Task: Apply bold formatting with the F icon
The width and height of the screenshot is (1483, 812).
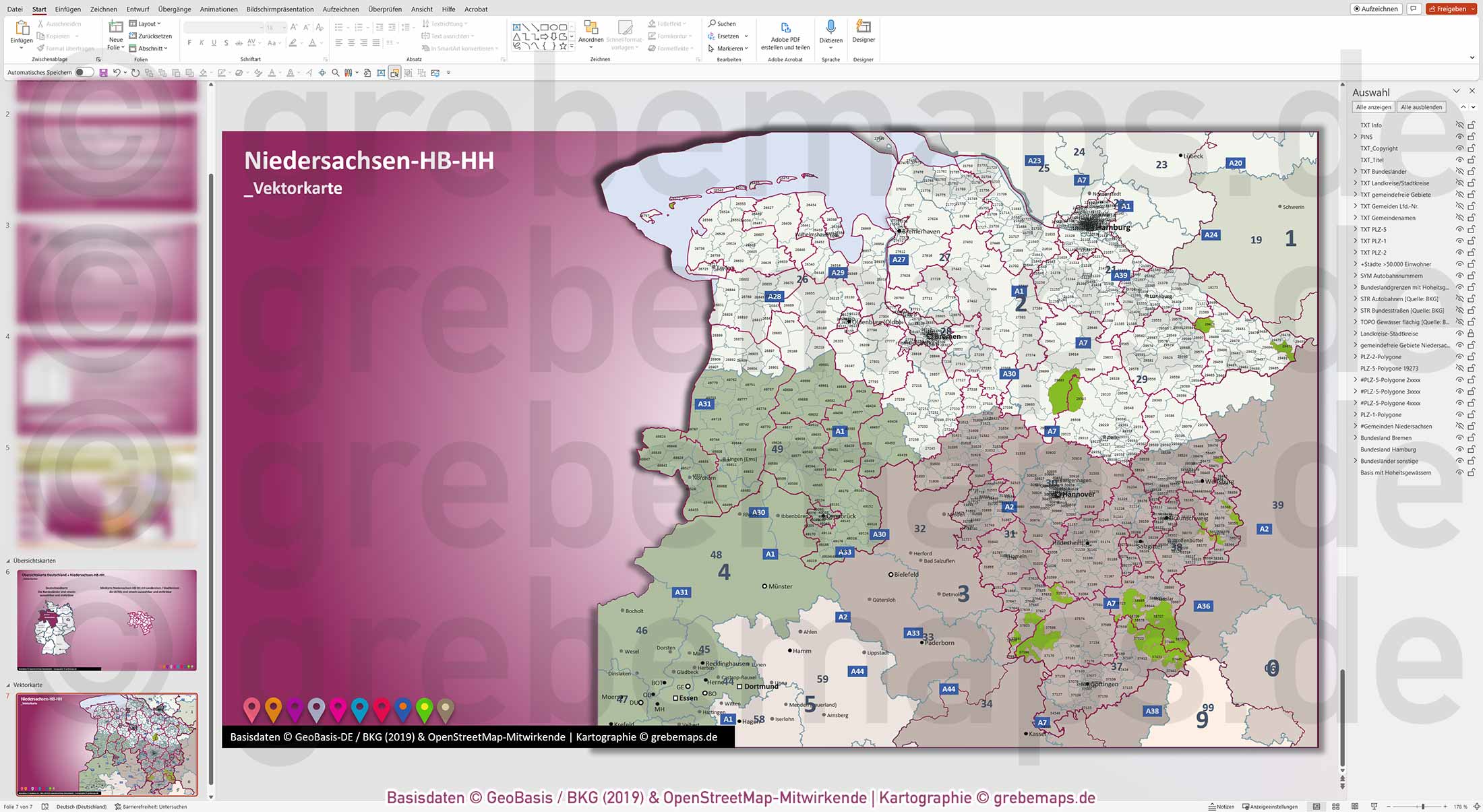Action: (x=190, y=42)
